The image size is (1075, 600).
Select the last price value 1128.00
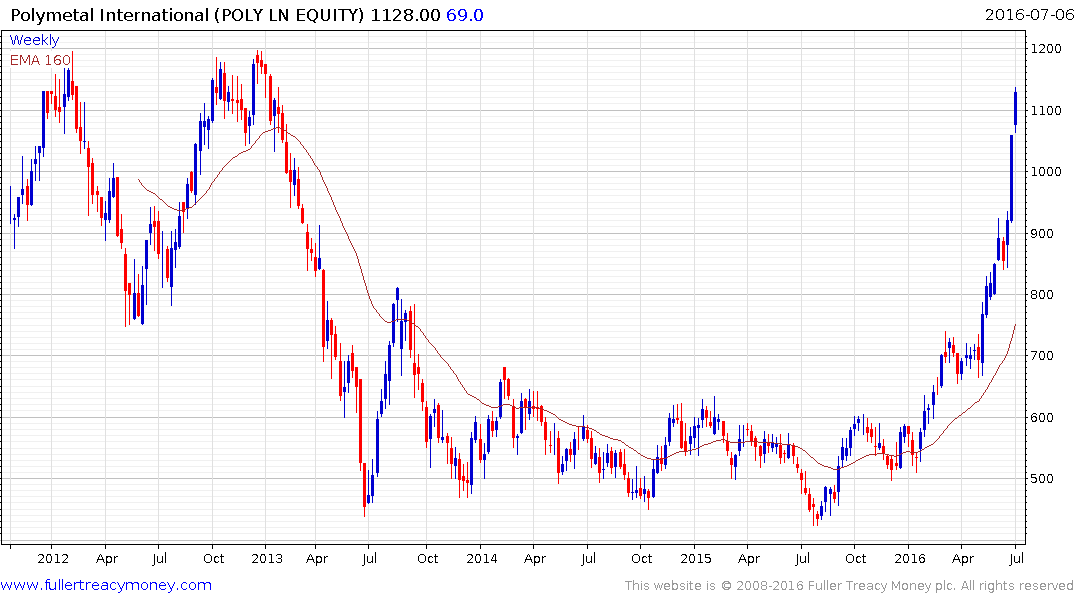pos(405,15)
